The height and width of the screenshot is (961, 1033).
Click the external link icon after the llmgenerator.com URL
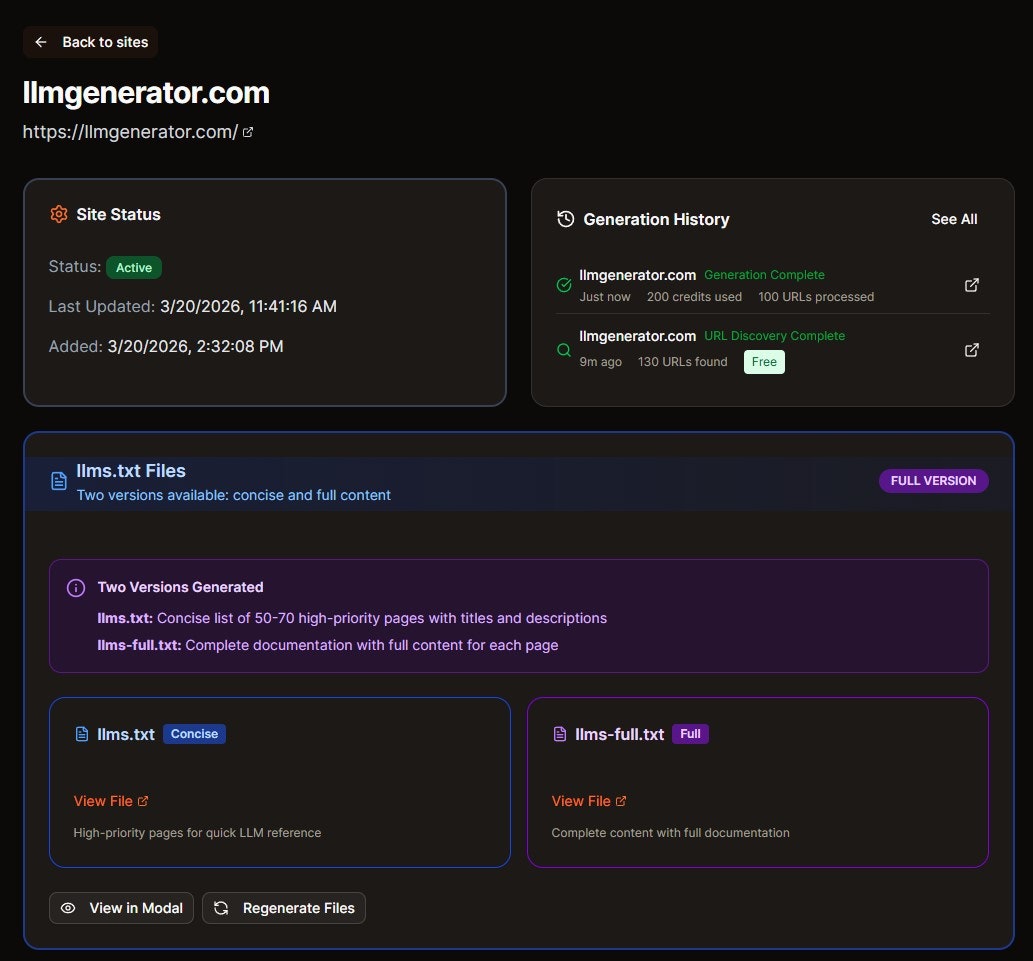click(x=248, y=131)
